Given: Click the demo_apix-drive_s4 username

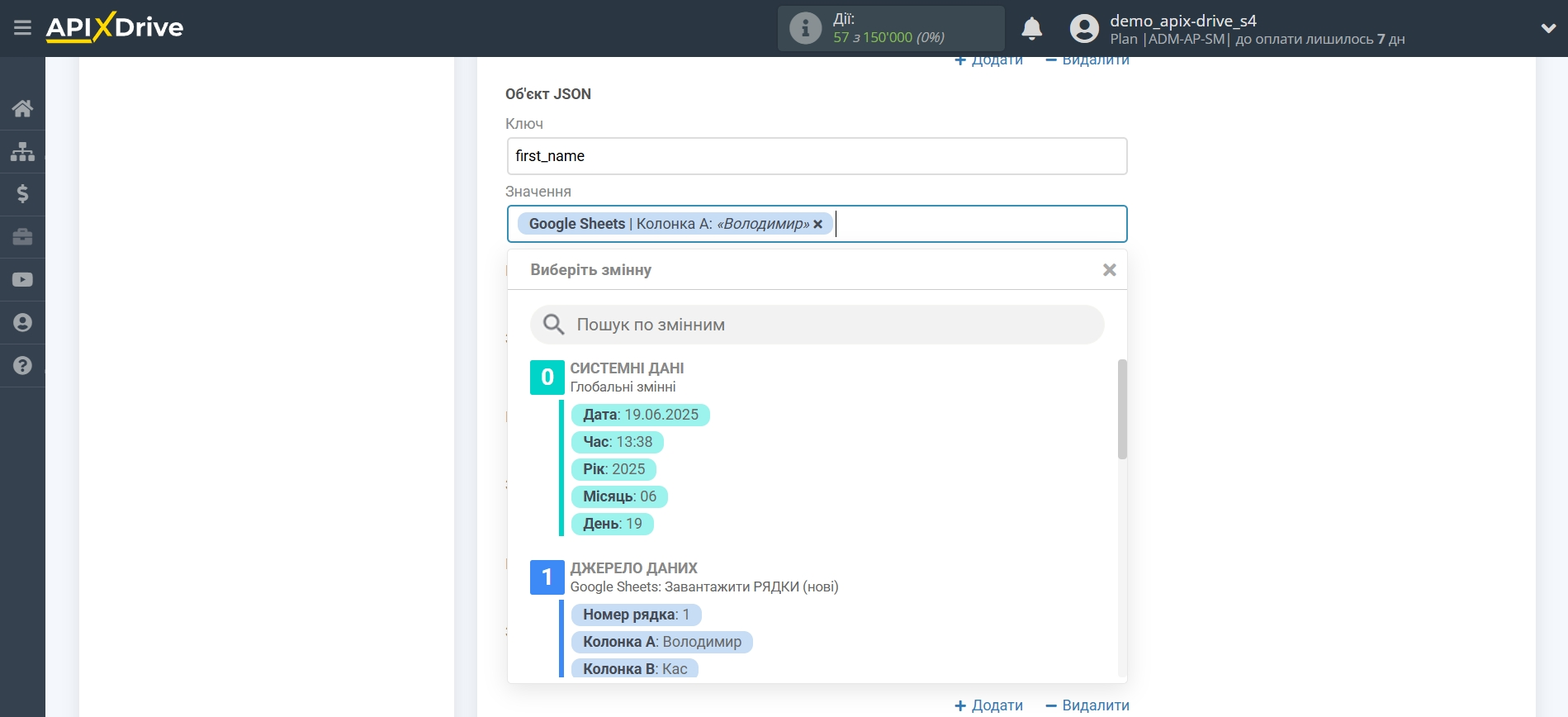Looking at the screenshot, I should [1182, 21].
